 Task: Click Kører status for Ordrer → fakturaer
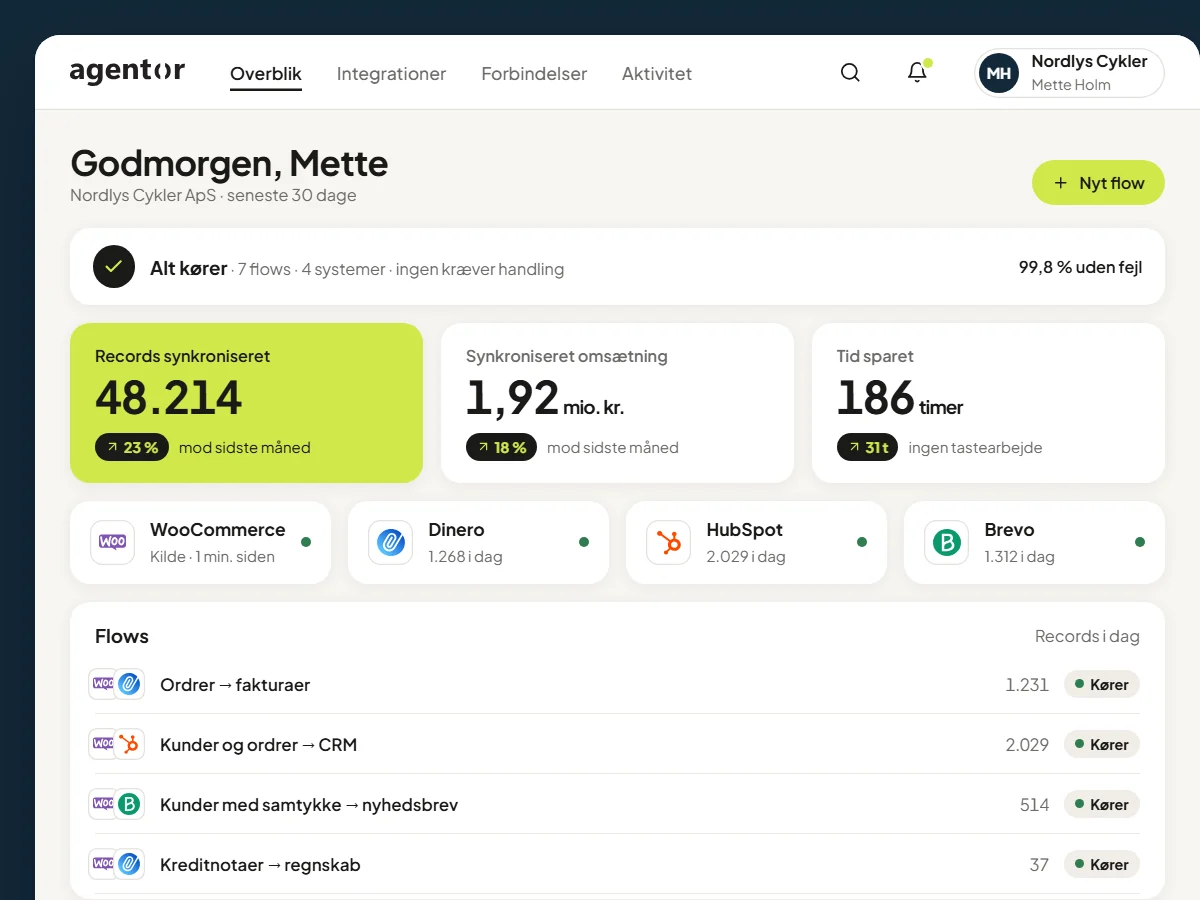[x=1102, y=685]
